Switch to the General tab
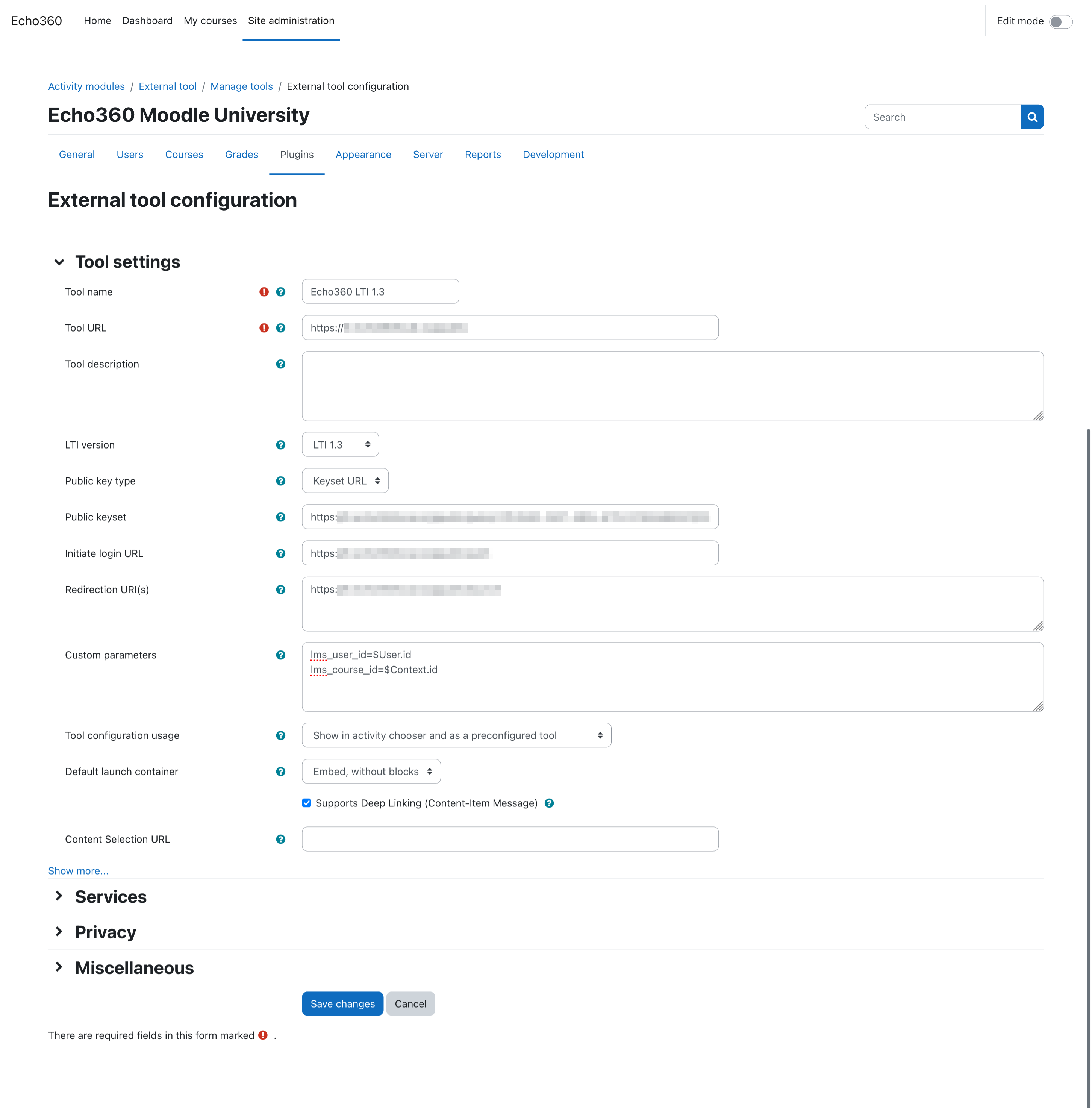Screen dimensions: 1092x1108 77,154
